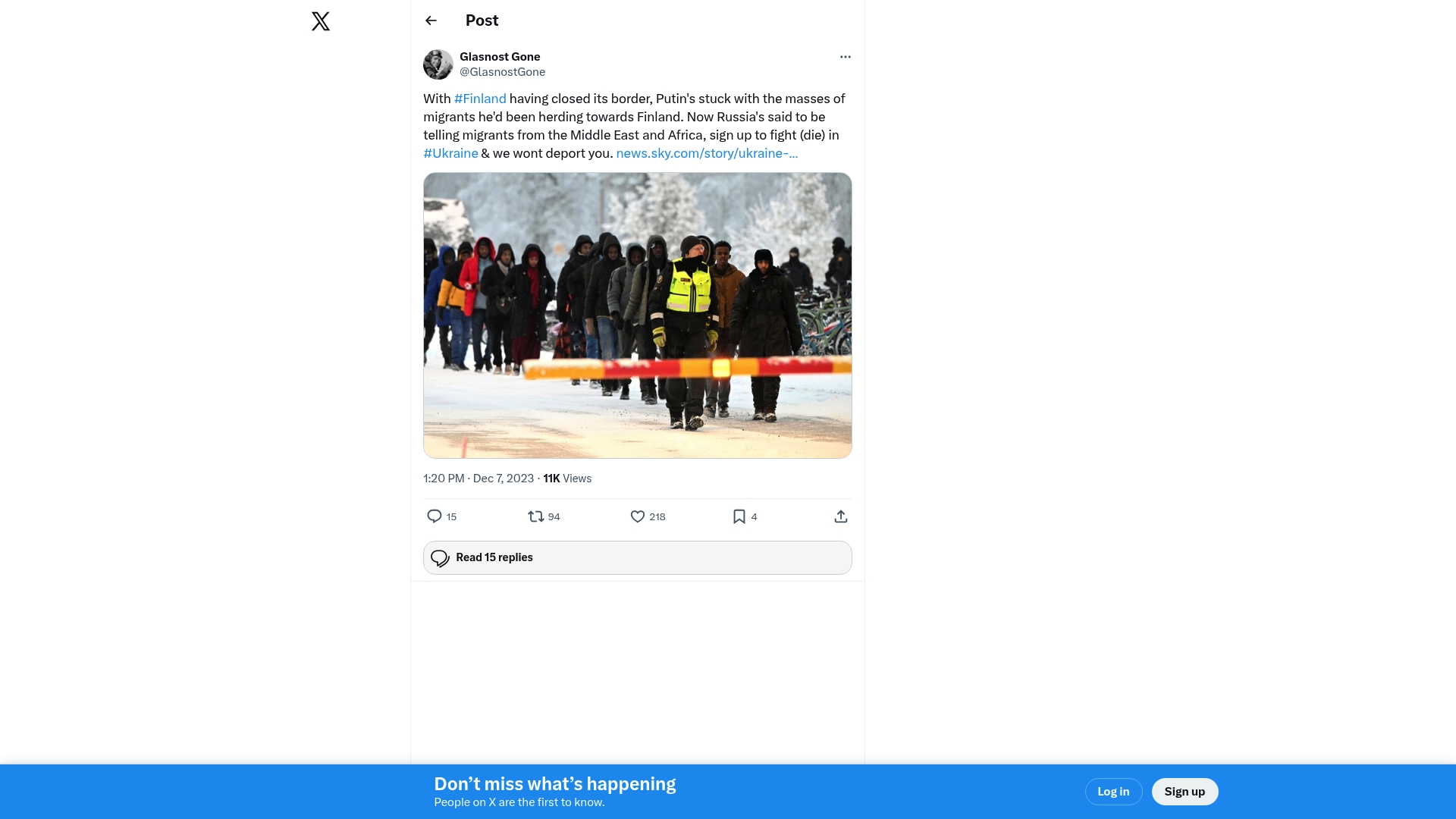Open the three-dot more options menu
The width and height of the screenshot is (1456, 819).
(x=845, y=57)
